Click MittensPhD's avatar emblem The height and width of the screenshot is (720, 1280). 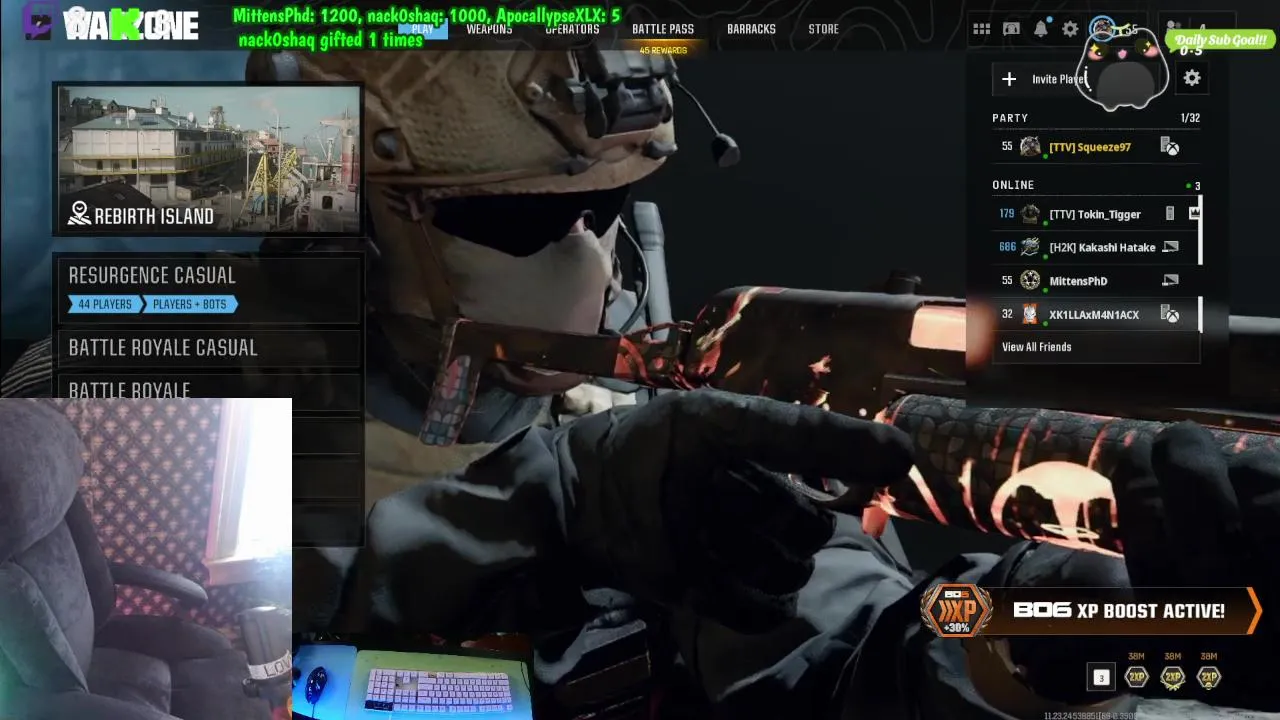click(x=1030, y=281)
